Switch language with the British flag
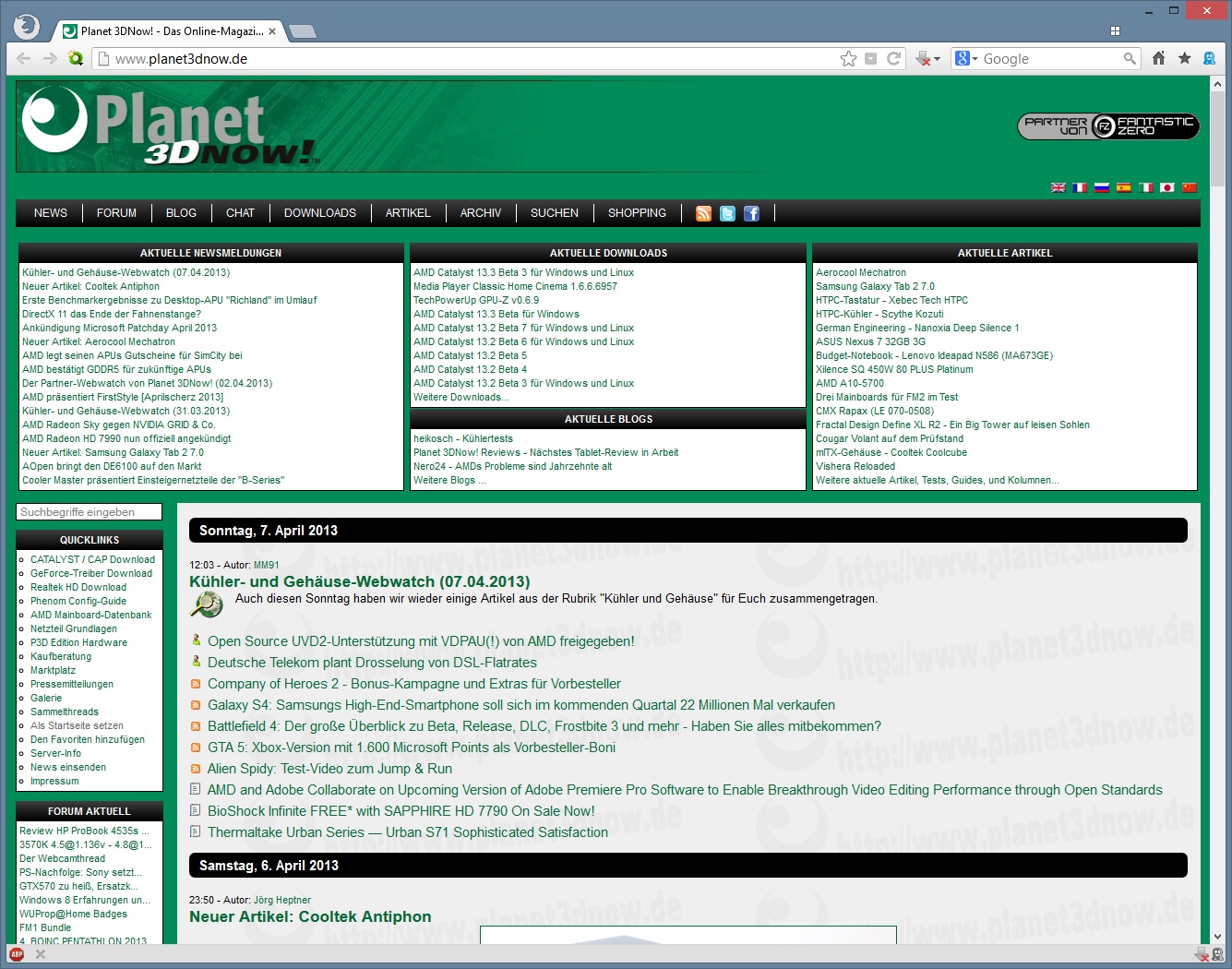Image resolution: width=1232 pixels, height=969 pixels. click(1058, 187)
